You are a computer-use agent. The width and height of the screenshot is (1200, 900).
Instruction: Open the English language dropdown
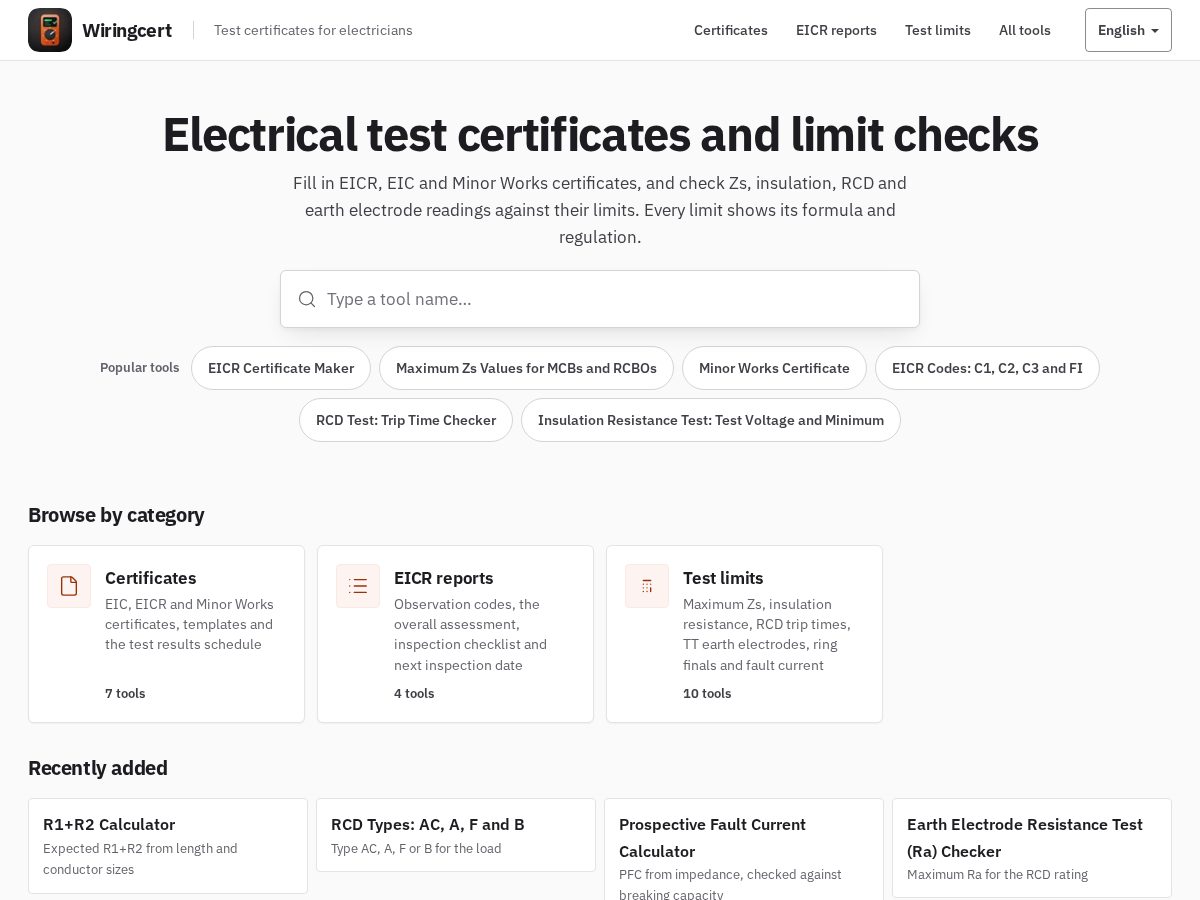point(1128,30)
